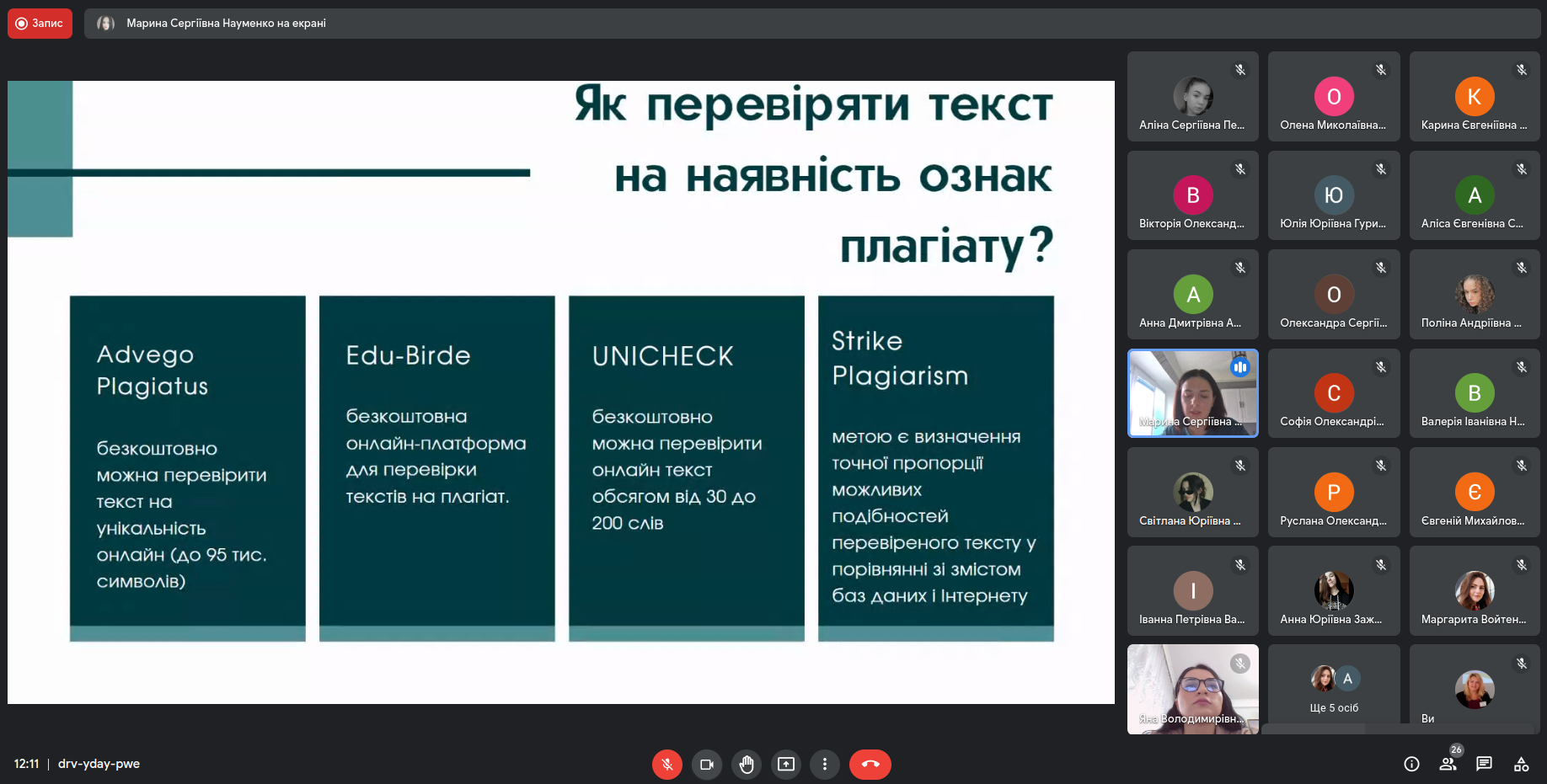Click the muted mic icon on Аліна Сергіївна tile
This screenshot has height=784, width=1547.
[x=1239, y=70]
